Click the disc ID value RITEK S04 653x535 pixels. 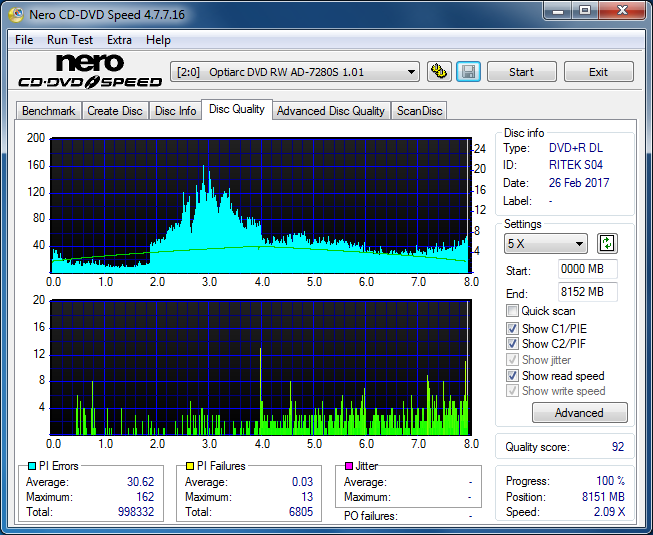click(576, 165)
